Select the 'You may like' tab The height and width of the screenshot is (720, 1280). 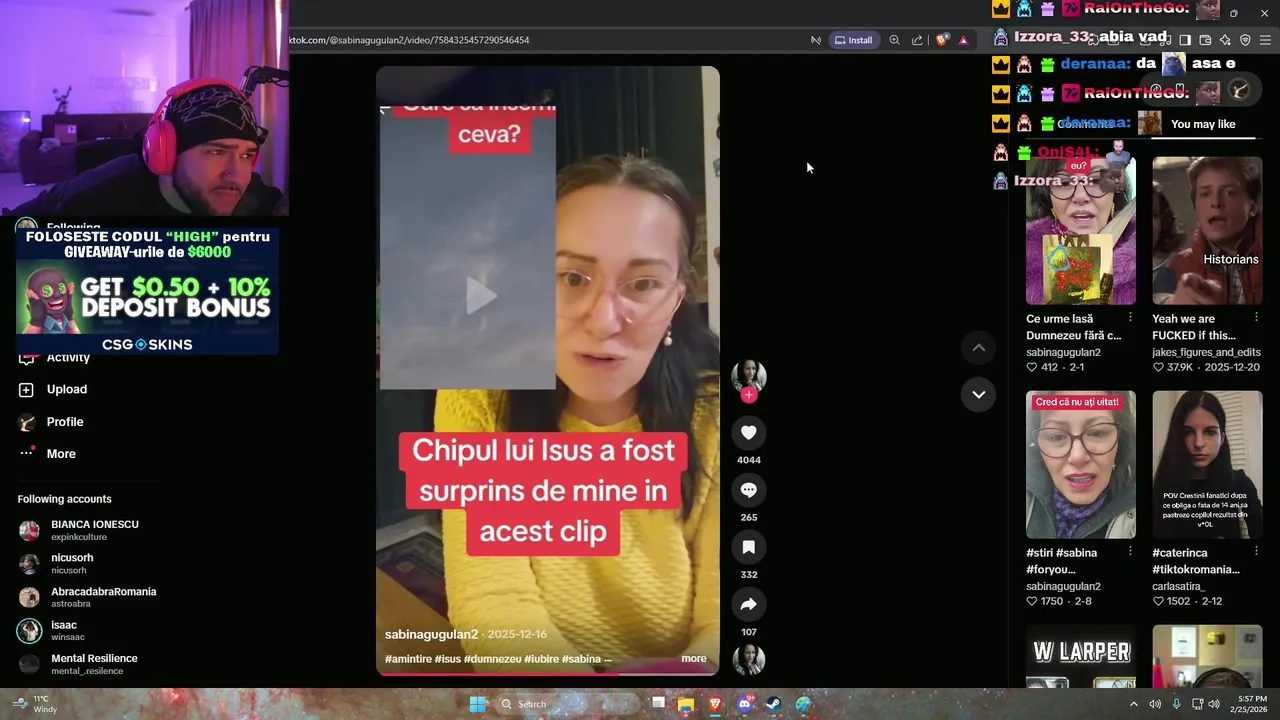click(1203, 125)
